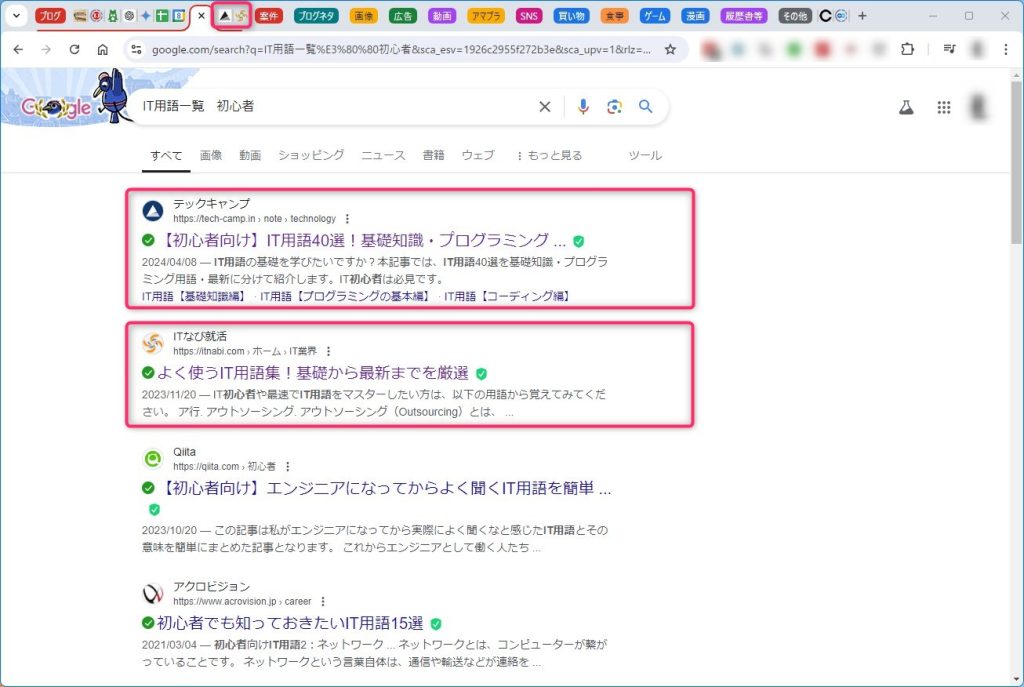Open the IT用語【コーディング編】 sitelink

click(x=507, y=296)
